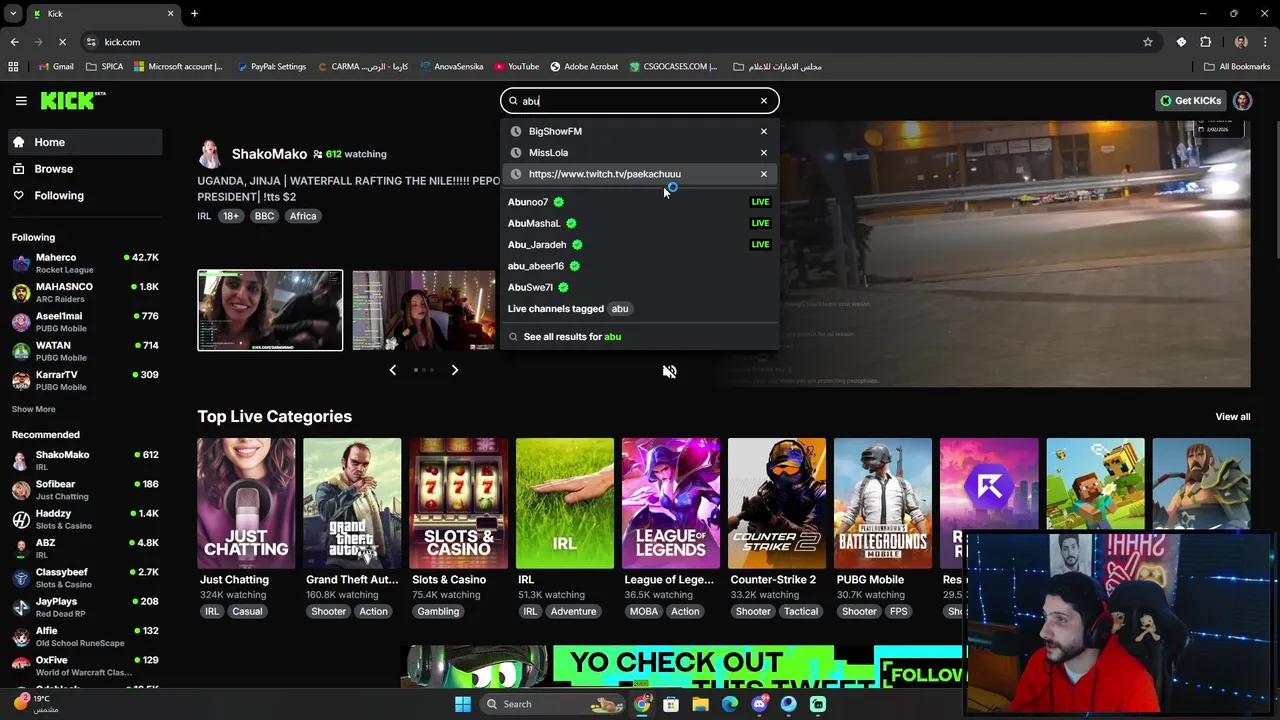Click the Africa tag
The image size is (1280, 720).
(x=303, y=216)
